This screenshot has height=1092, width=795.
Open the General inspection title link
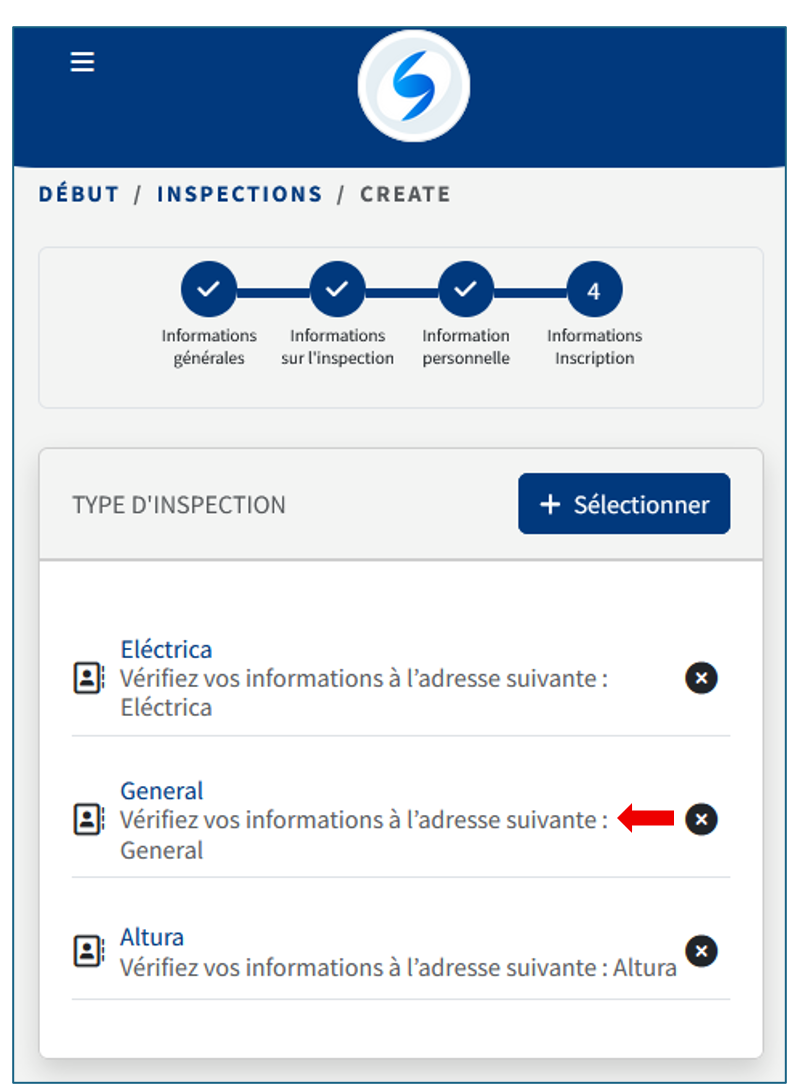click(x=161, y=791)
